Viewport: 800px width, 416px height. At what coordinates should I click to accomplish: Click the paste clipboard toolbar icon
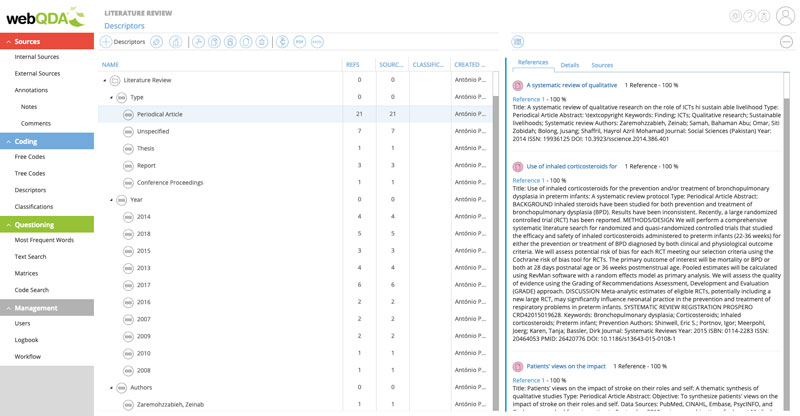230,42
